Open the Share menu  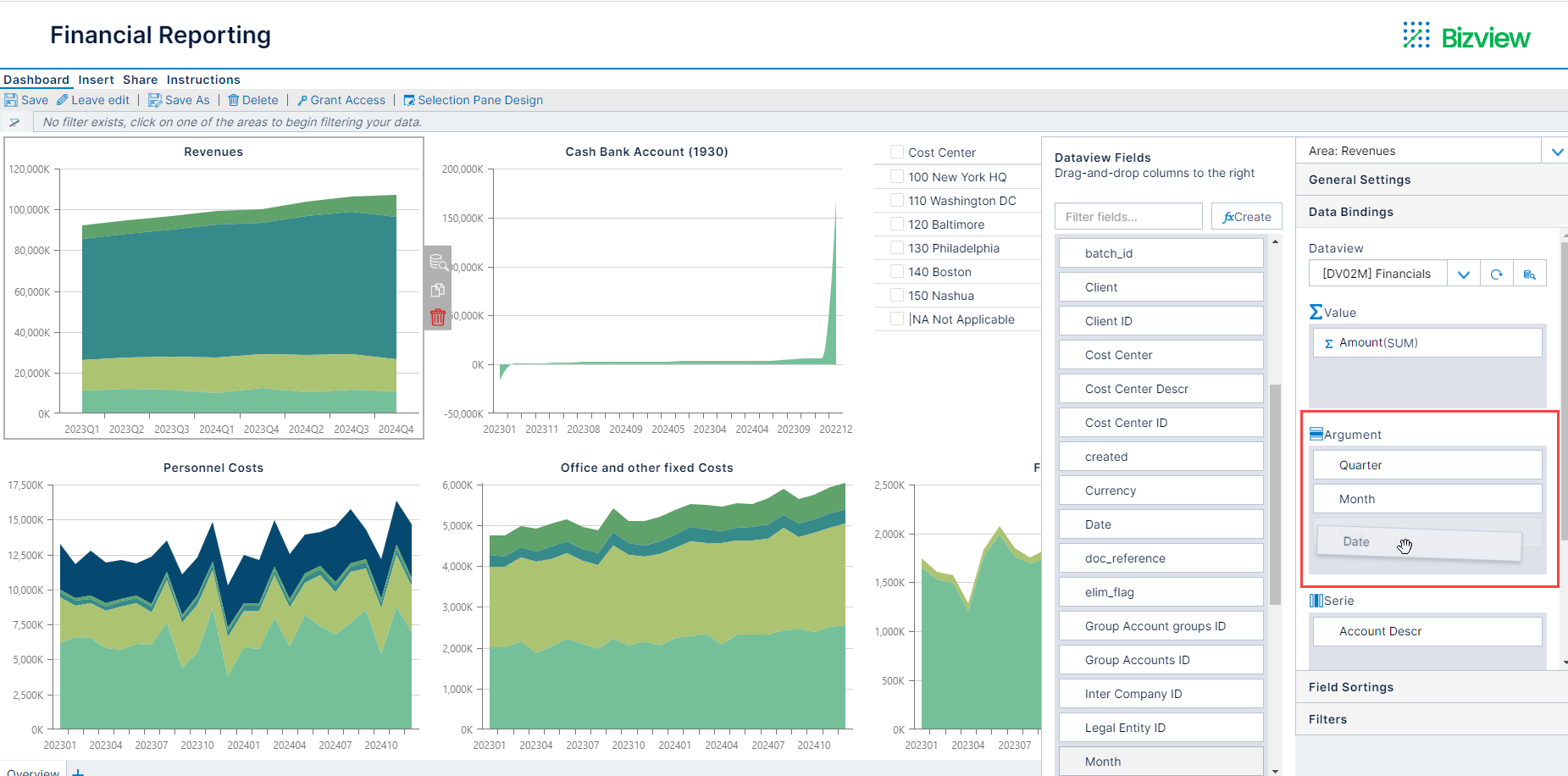click(140, 80)
